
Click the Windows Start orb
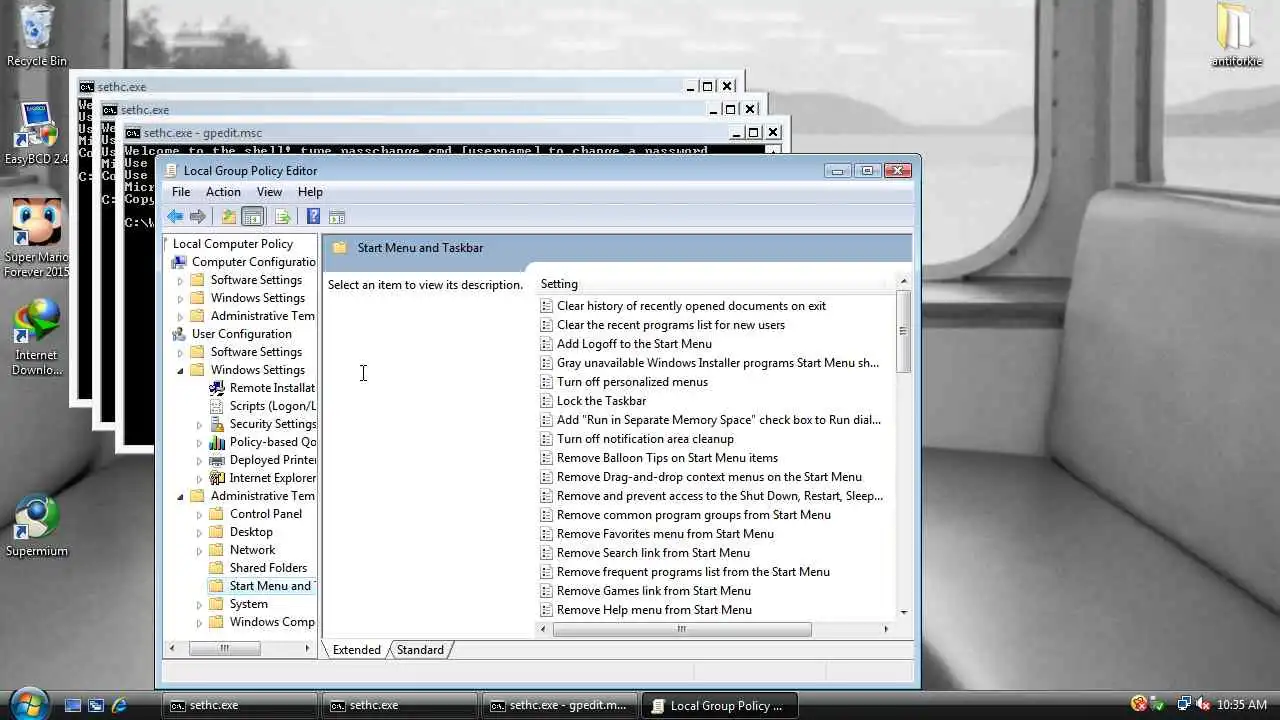28,703
